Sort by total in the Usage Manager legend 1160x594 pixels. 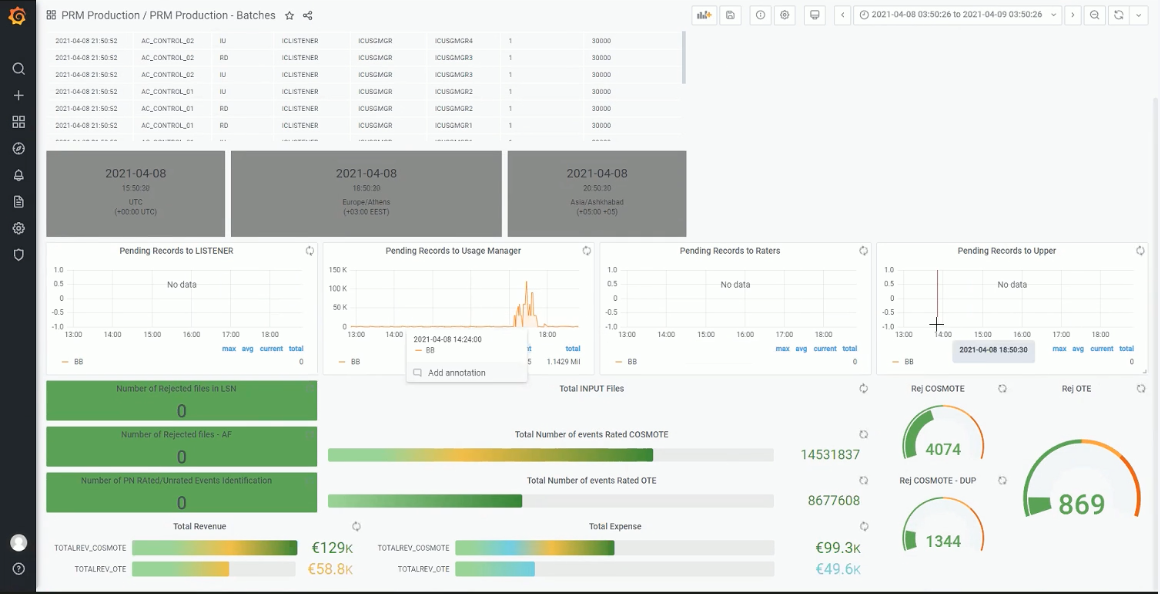pos(572,348)
